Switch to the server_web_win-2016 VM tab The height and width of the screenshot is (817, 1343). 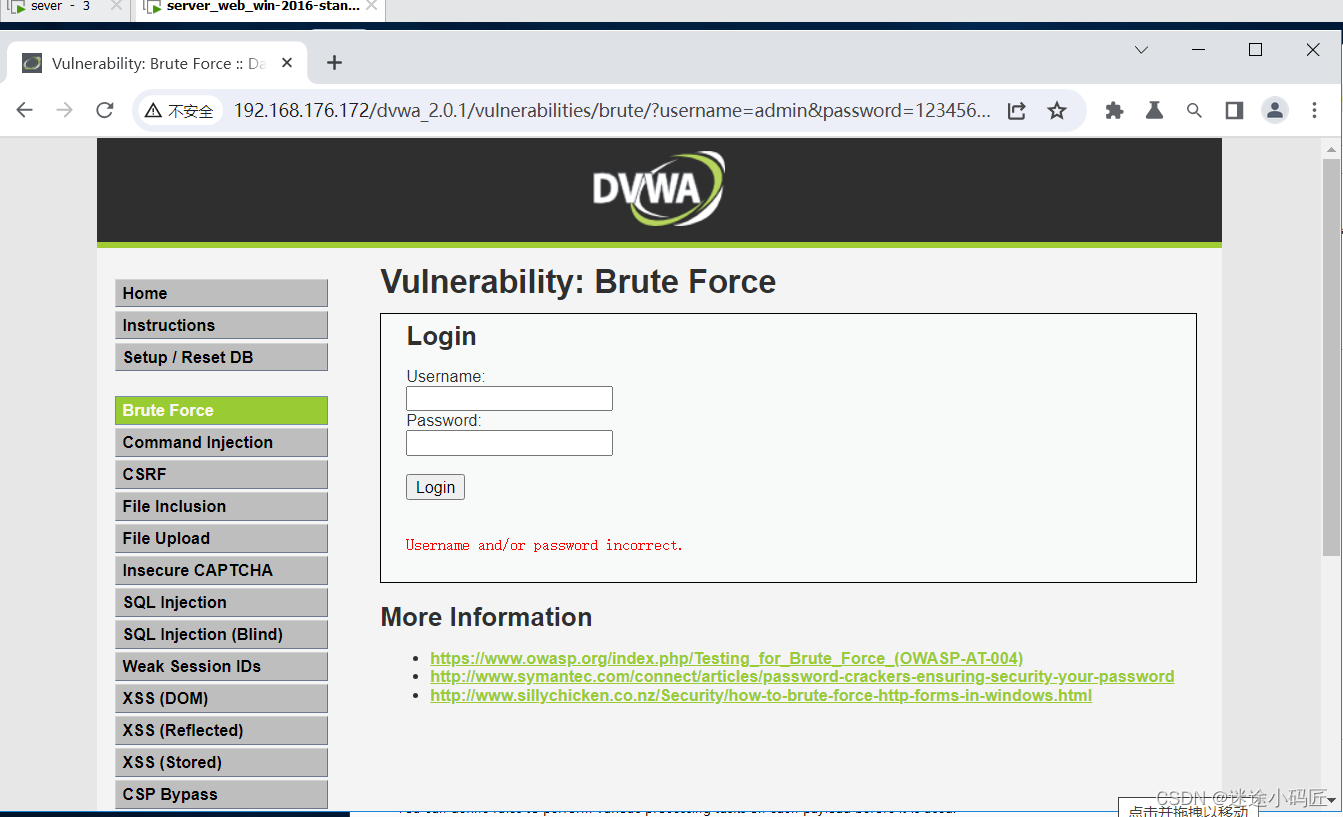coord(260,8)
